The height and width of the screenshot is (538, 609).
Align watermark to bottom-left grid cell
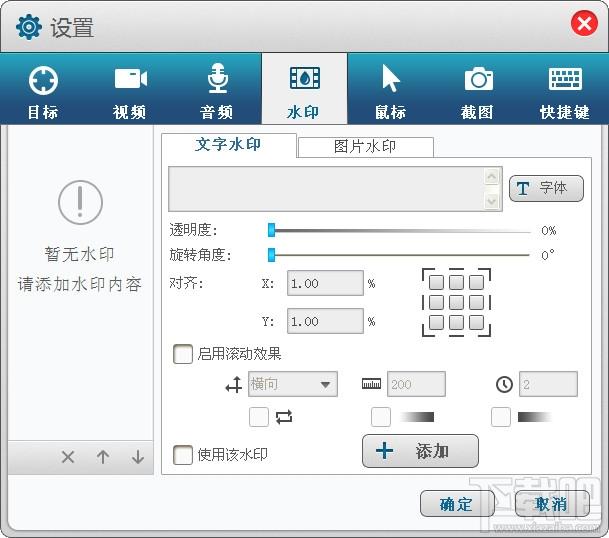(436, 322)
